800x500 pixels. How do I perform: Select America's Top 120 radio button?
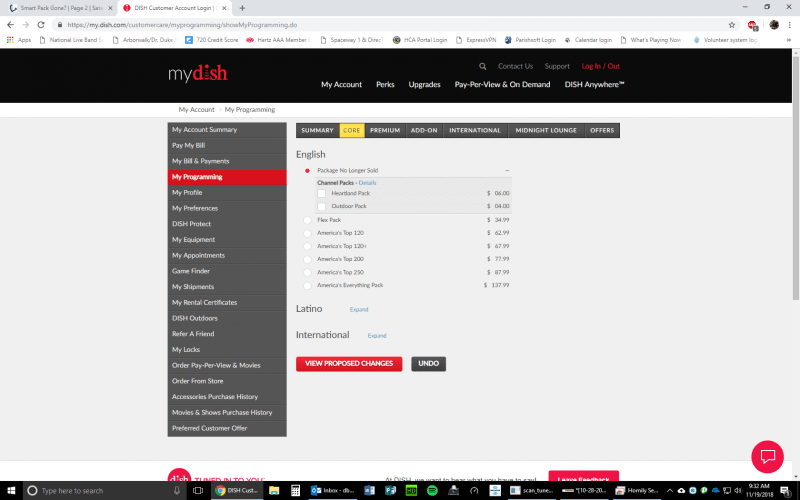click(307, 233)
